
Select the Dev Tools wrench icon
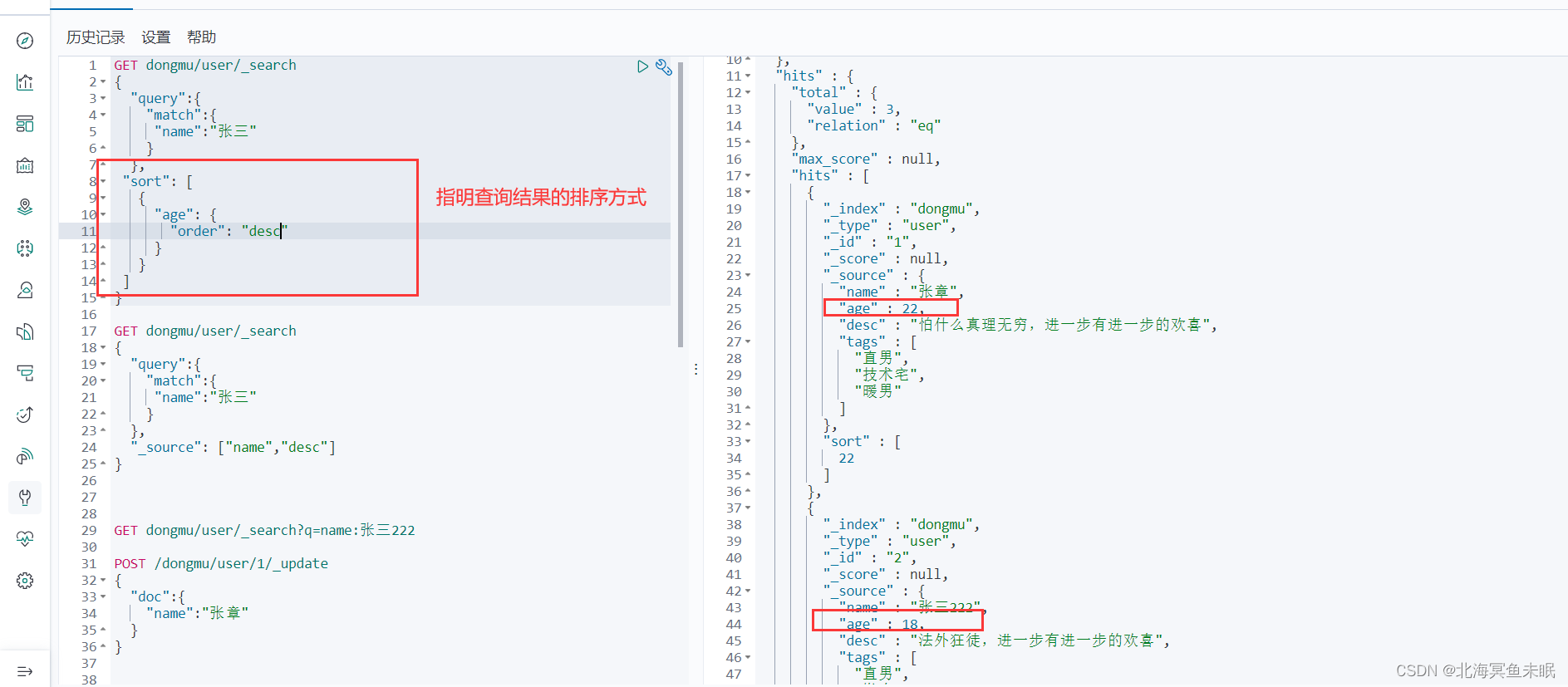25,498
